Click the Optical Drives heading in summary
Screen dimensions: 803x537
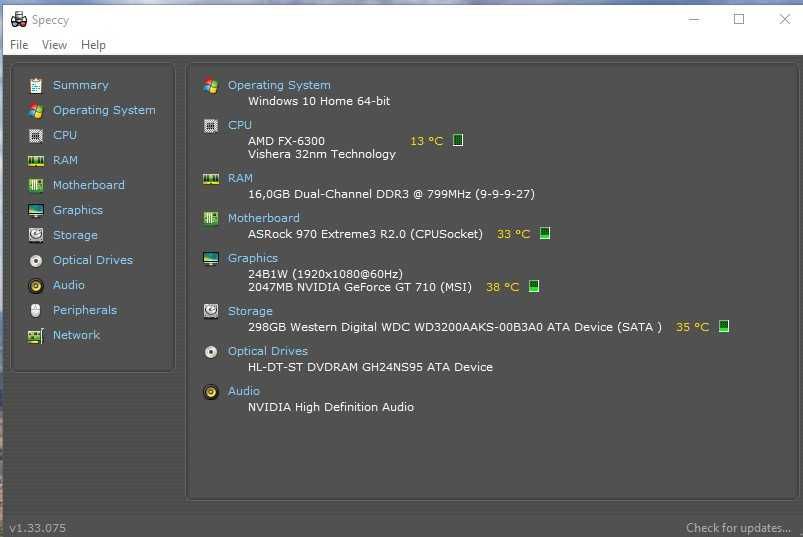tap(268, 351)
